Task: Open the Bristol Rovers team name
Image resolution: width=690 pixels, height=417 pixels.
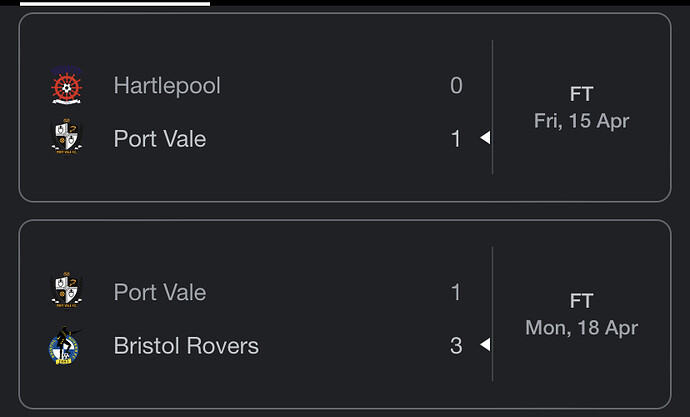Action: 186,346
